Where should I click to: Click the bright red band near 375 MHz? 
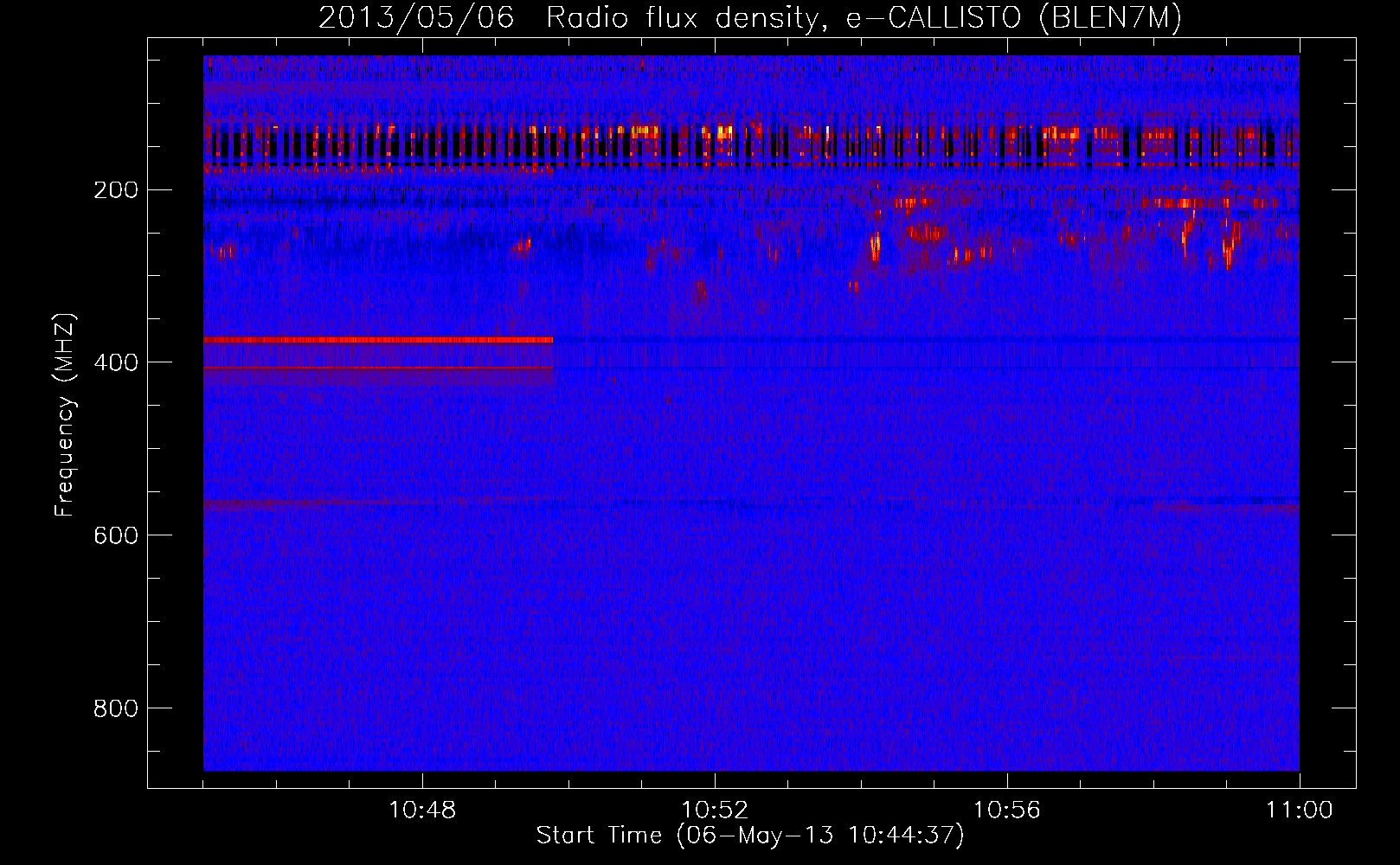coord(378,340)
